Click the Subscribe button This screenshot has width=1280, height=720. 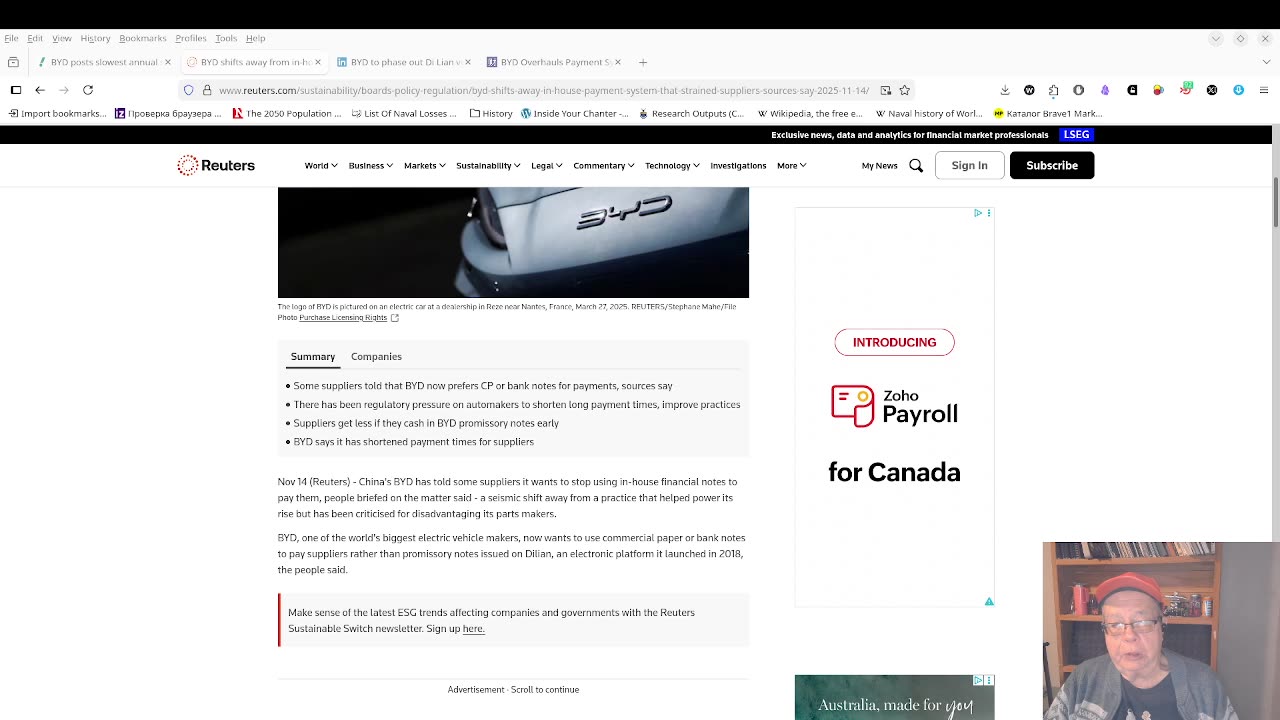[x=1052, y=165]
